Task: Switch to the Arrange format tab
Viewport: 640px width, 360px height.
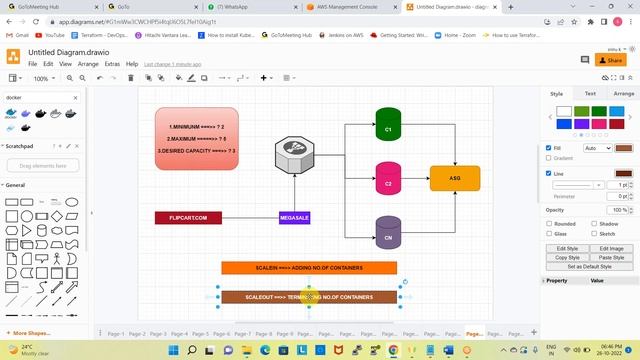Action: point(624,93)
